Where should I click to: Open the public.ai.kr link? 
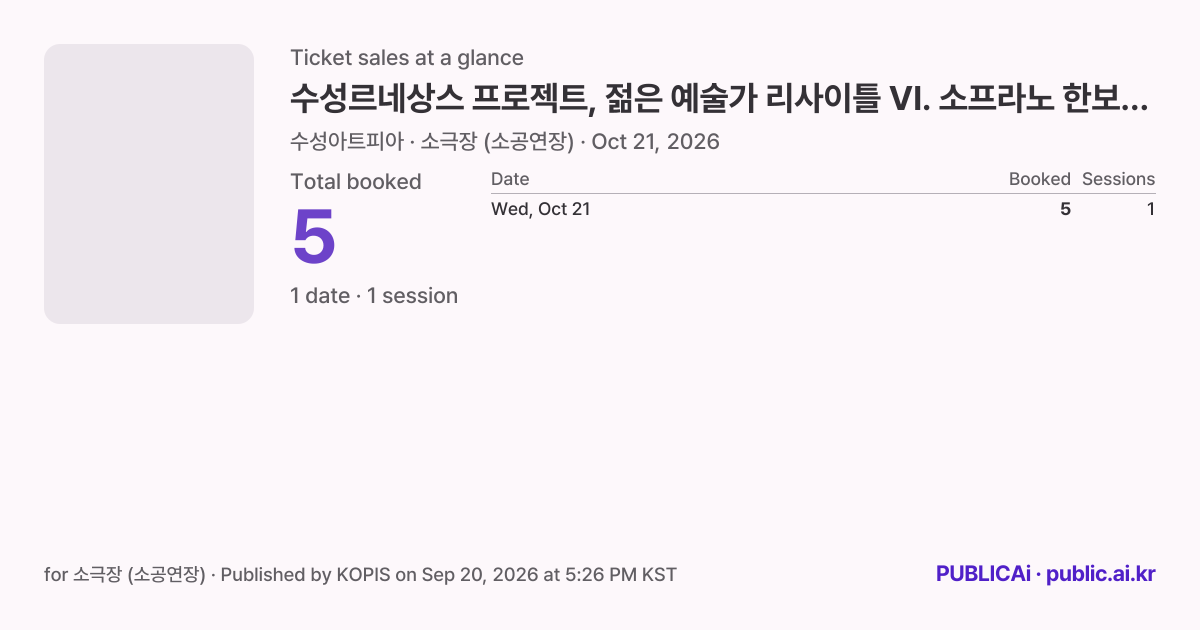point(1101,574)
